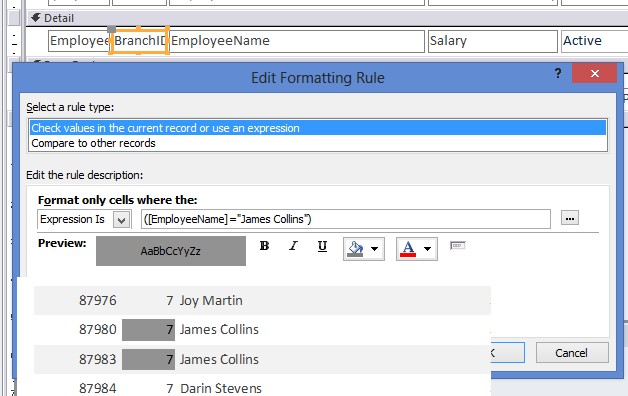Click the gray AaBbCcYyZz preview swatch
The image size is (628, 396).
(x=171, y=251)
